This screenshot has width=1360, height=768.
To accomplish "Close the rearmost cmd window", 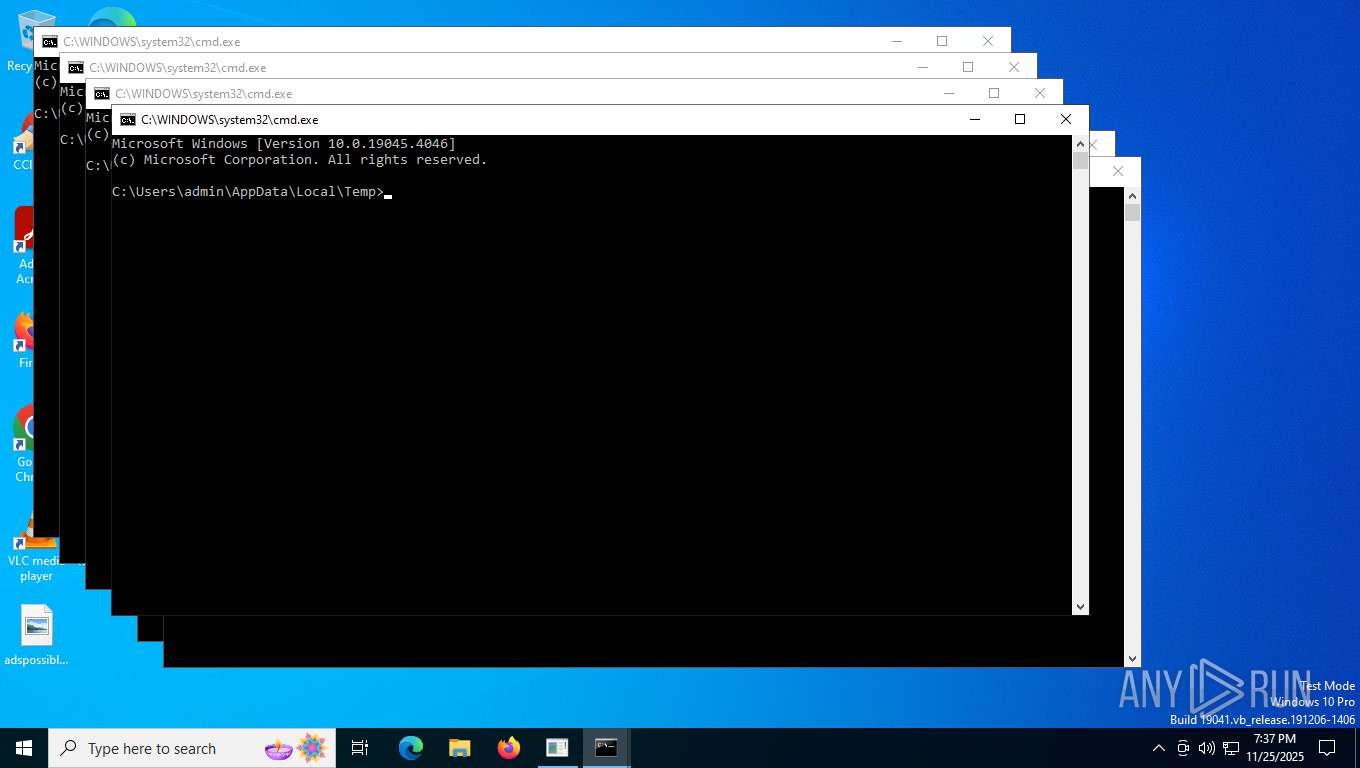I will pos(988,42).
